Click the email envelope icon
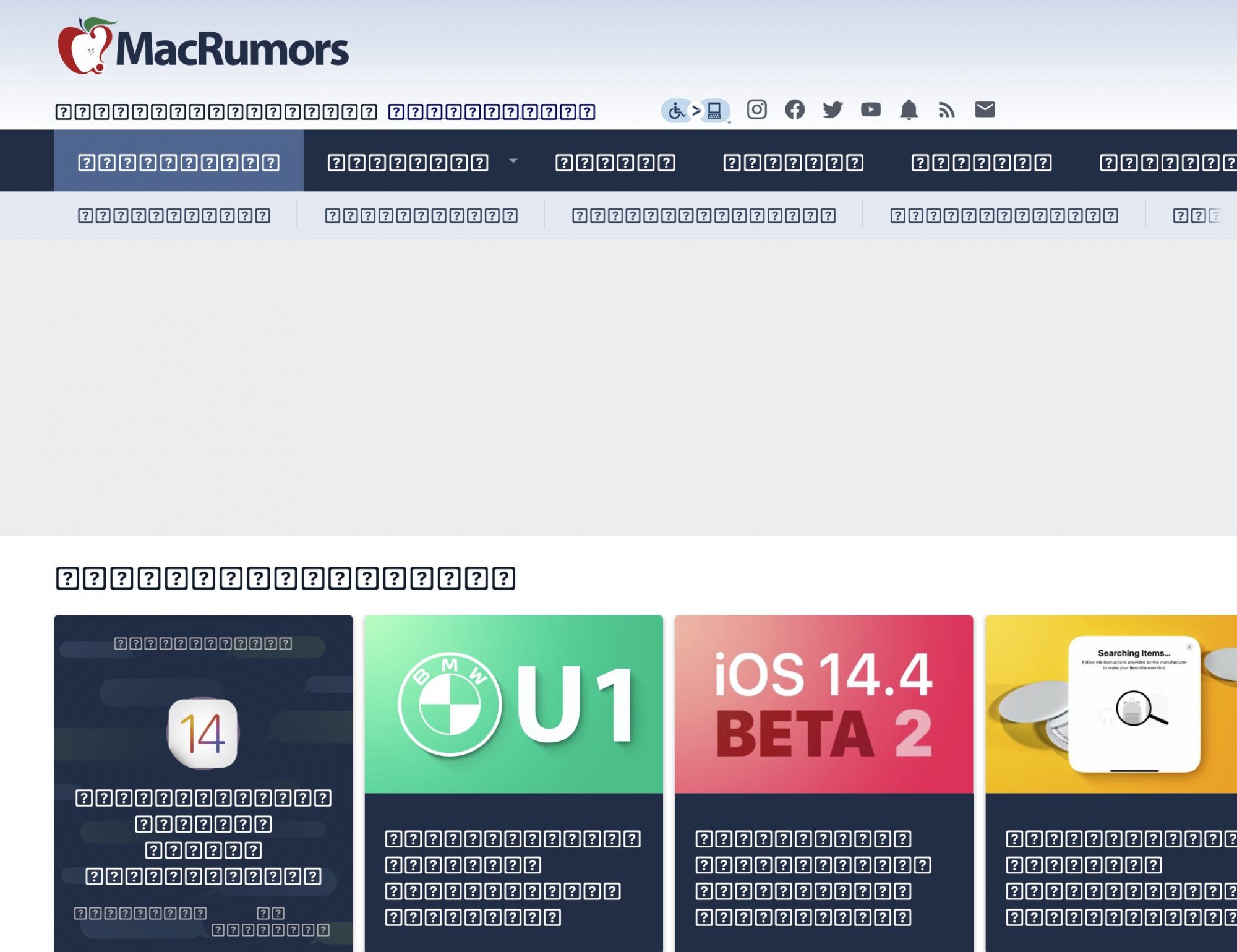1237x952 pixels. click(x=985, y=110)
